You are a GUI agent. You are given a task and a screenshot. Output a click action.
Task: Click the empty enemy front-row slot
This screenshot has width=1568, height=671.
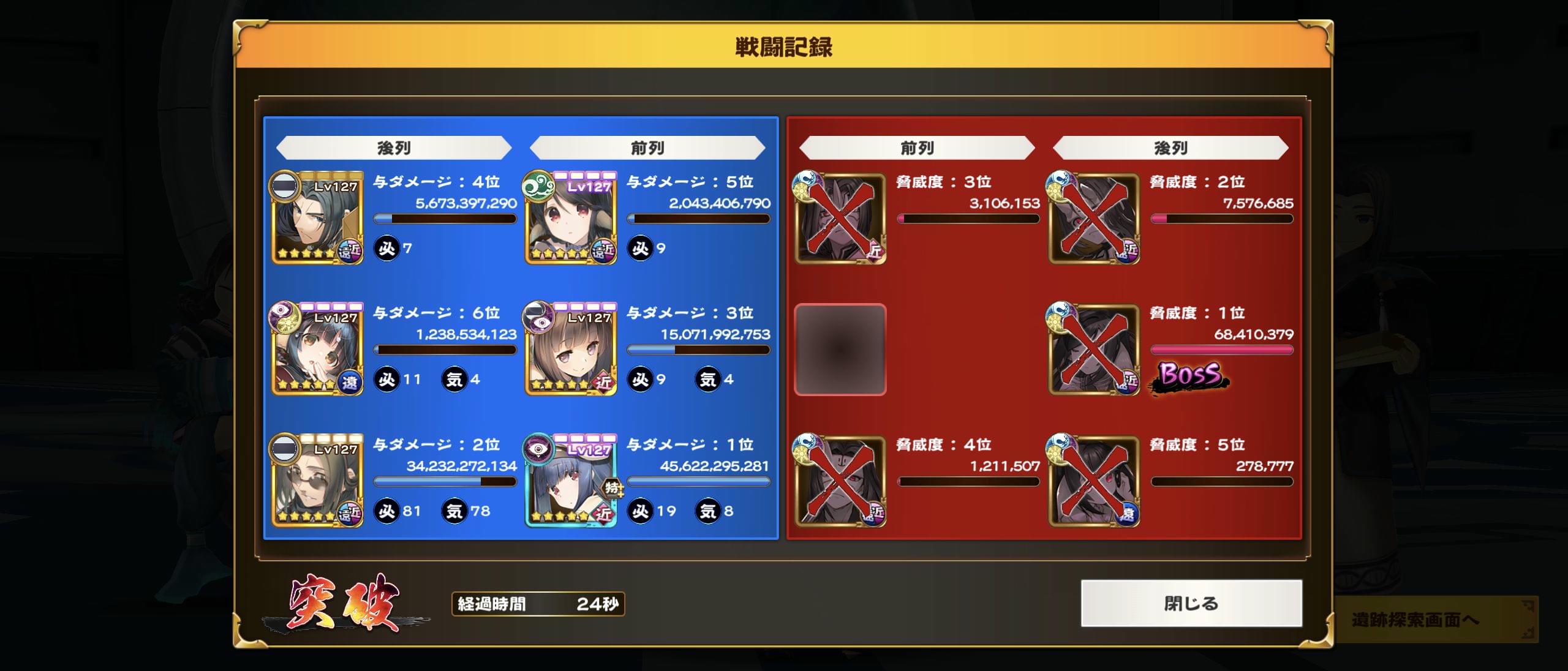click(x=840, y=350)
